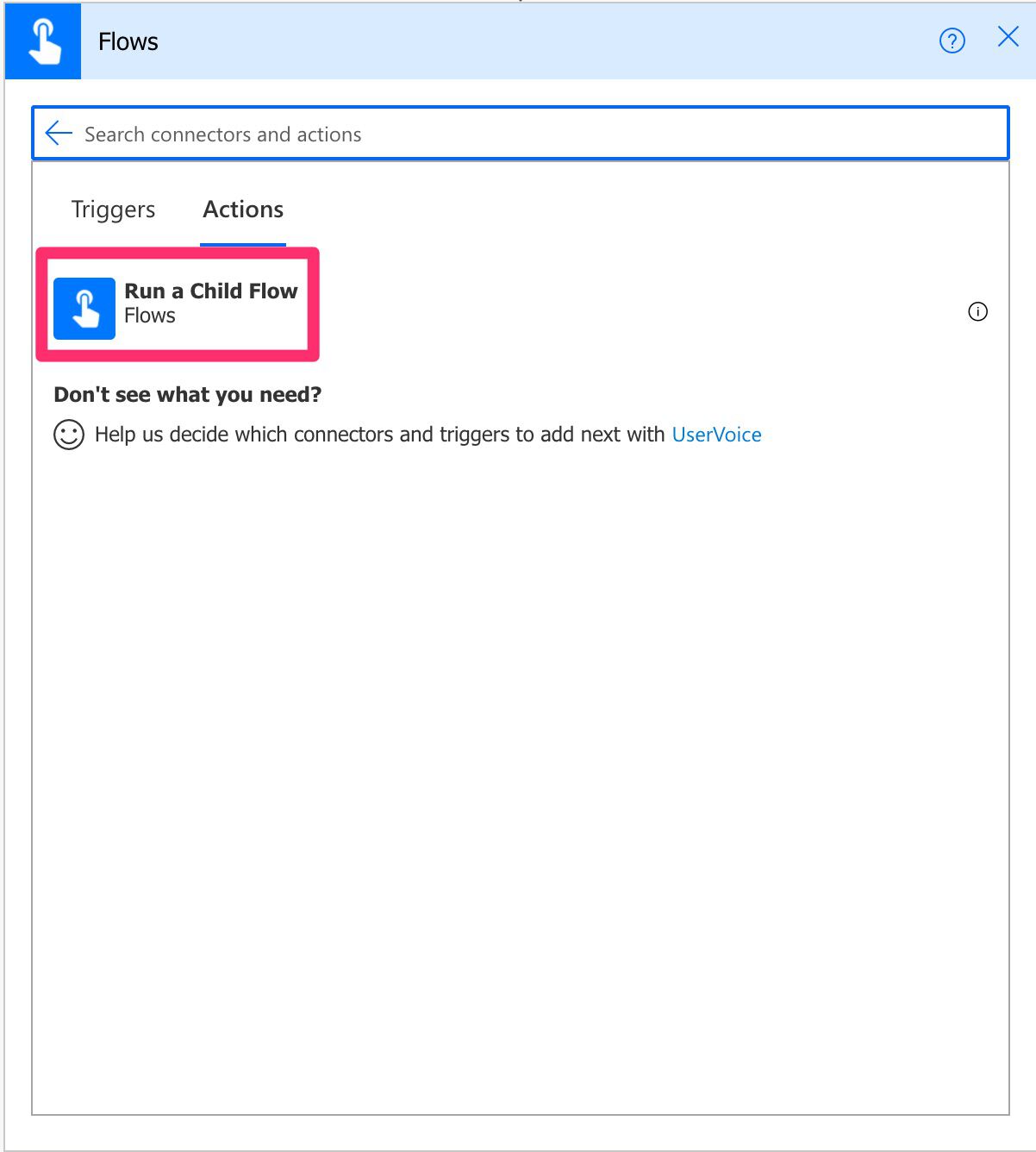Click the search connectors and actions field

pyautogui.click(x=345, y=133)
